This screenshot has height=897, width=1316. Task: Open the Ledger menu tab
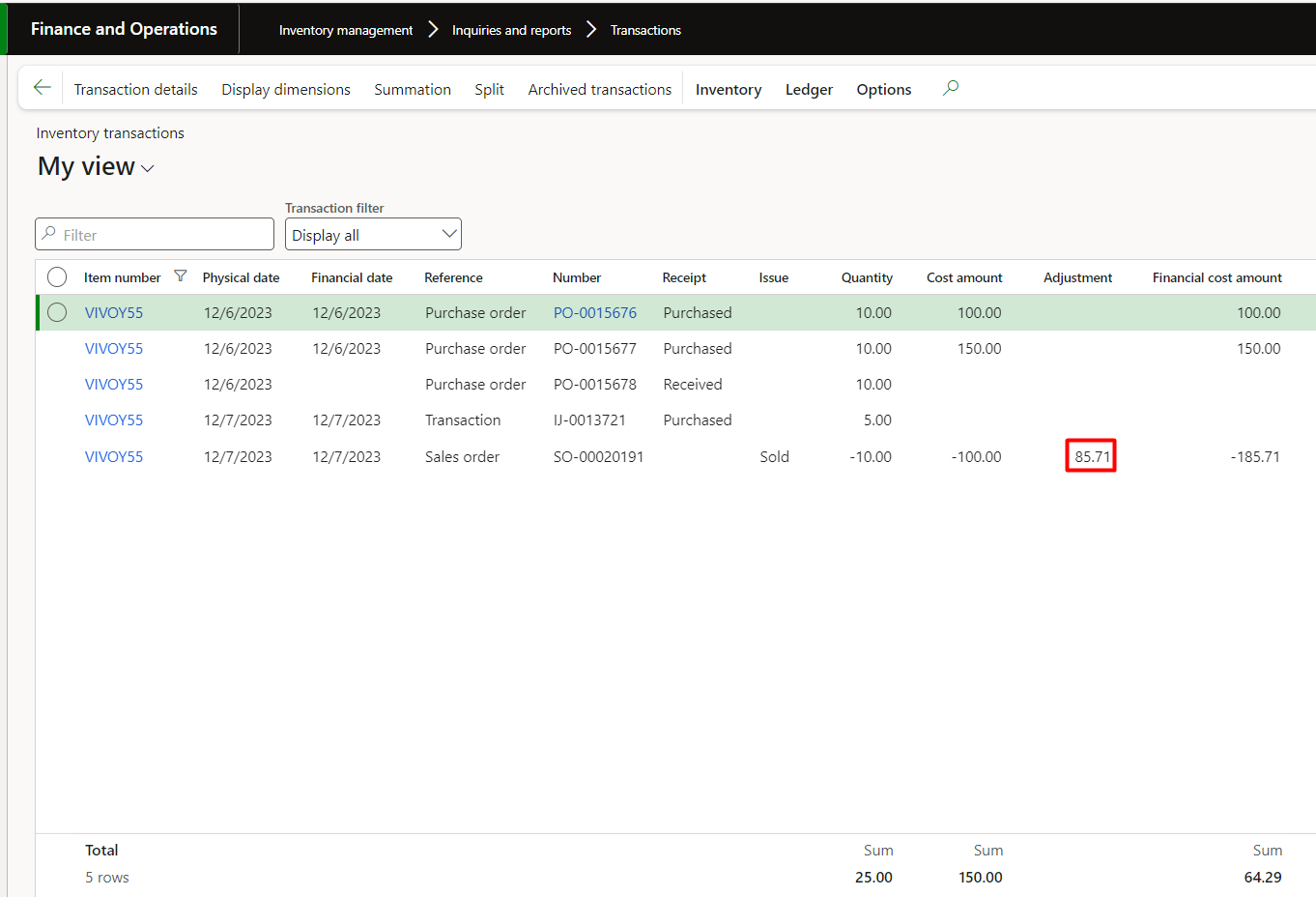click(809, 90)
